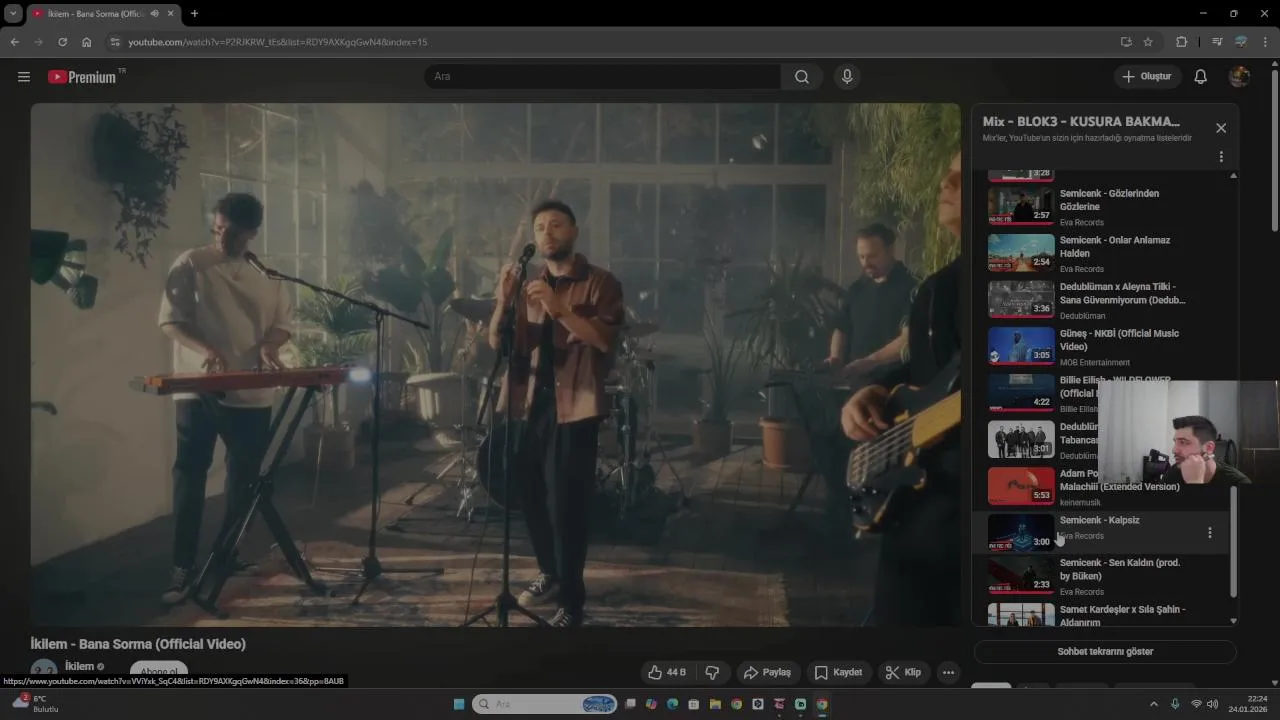Close the İkilem - Bana Sorma tab
Viewport: 1280px width, 720px height.
tap(172, 14)
